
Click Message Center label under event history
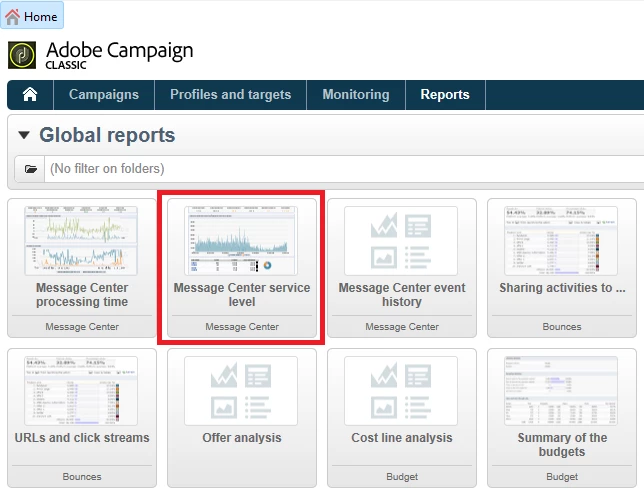click(x=402, y=327)
